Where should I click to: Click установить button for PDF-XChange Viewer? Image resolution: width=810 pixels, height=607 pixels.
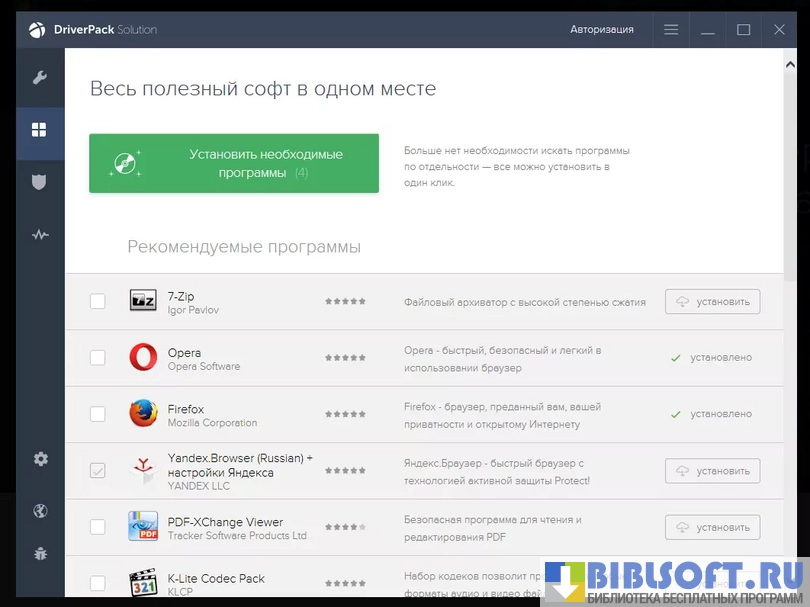[712, 526]
